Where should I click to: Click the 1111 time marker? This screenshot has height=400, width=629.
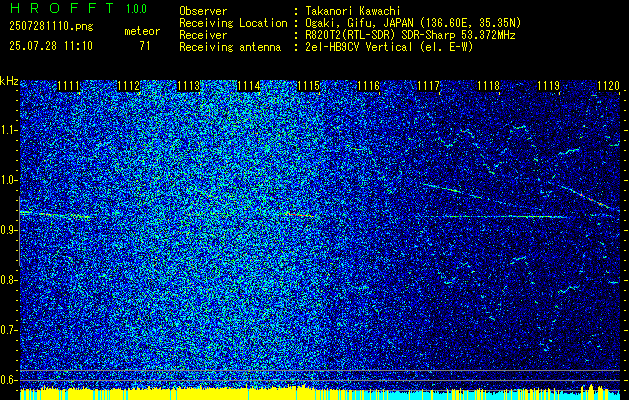[69, 86]
